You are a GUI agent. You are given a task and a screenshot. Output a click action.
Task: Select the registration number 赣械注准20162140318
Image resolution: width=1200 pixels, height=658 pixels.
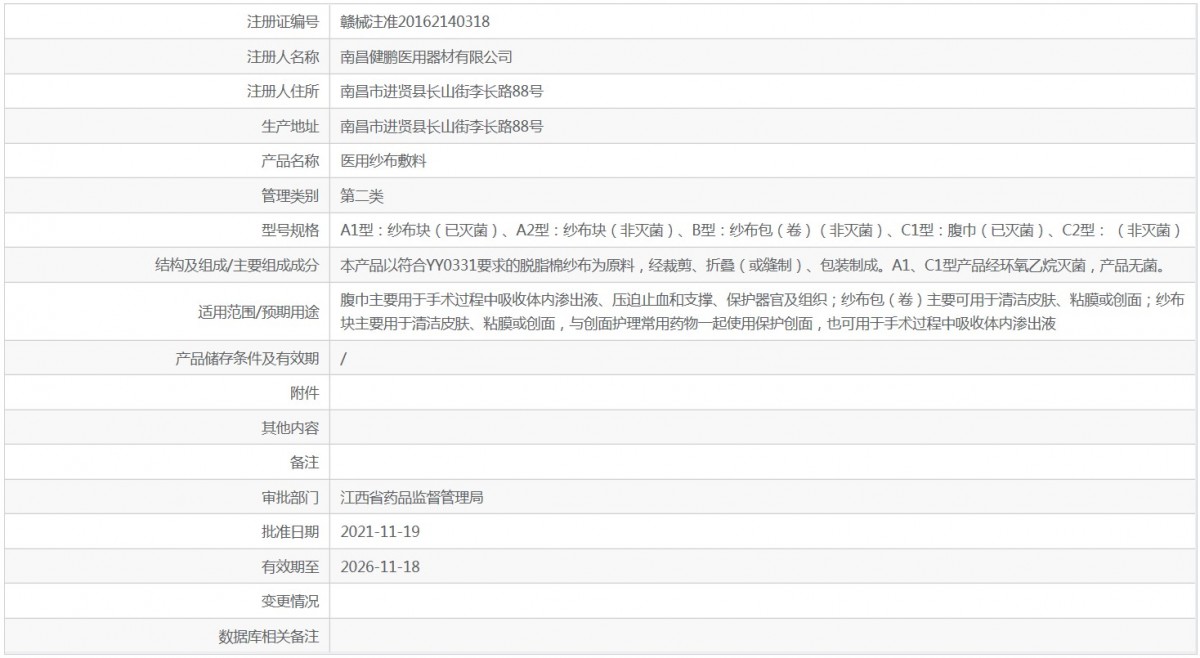415,21
